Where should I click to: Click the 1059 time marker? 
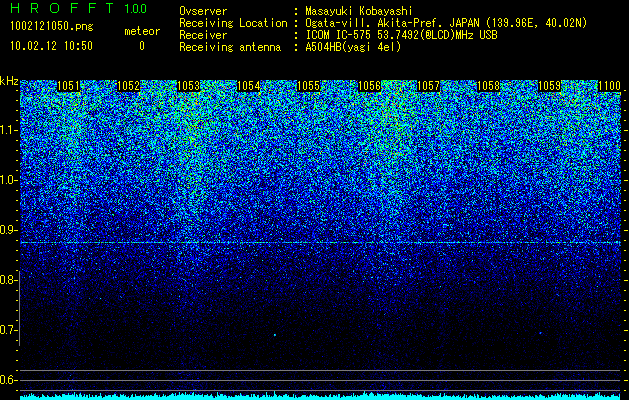(549, 86)
